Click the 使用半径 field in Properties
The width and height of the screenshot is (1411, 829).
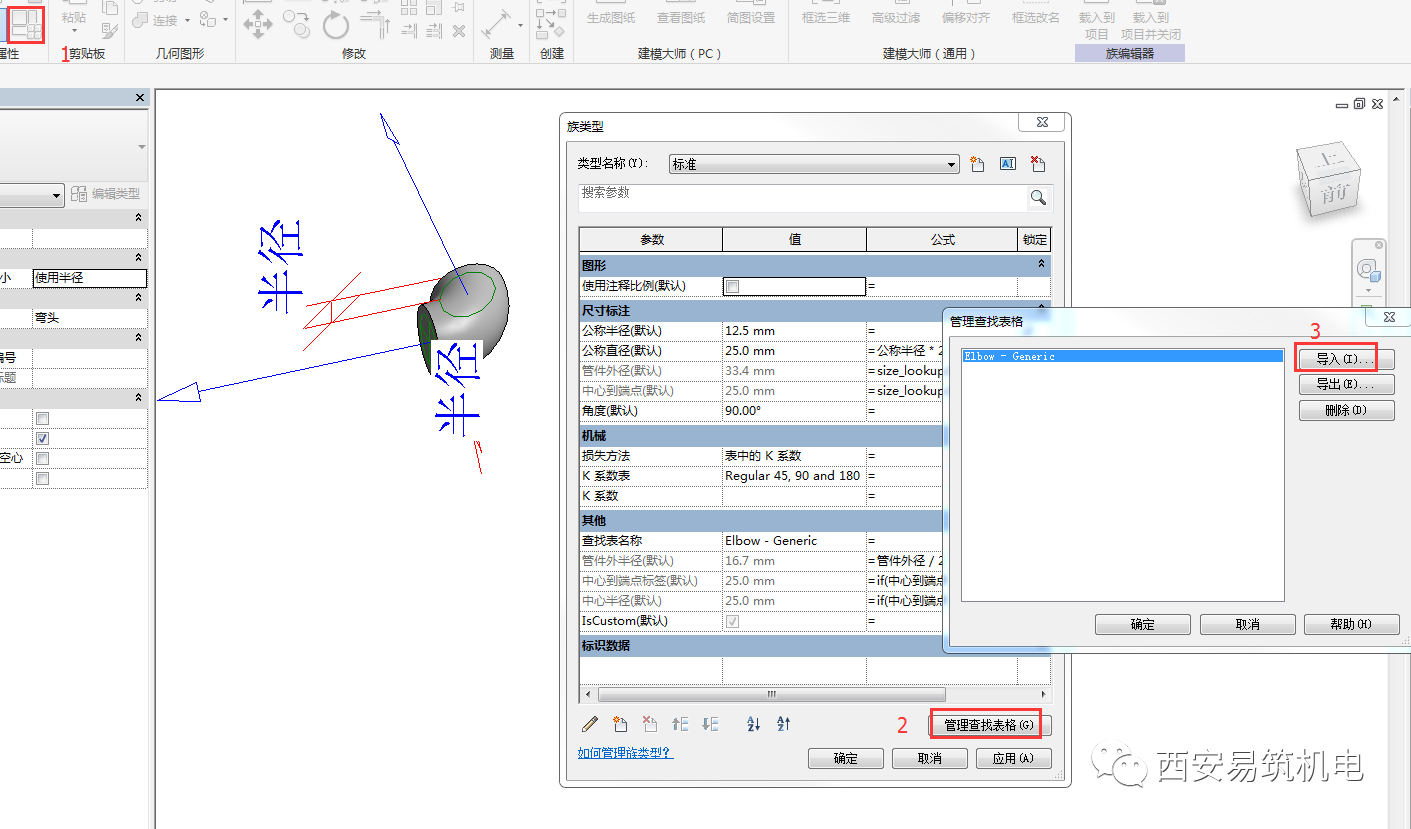point(90,279)
